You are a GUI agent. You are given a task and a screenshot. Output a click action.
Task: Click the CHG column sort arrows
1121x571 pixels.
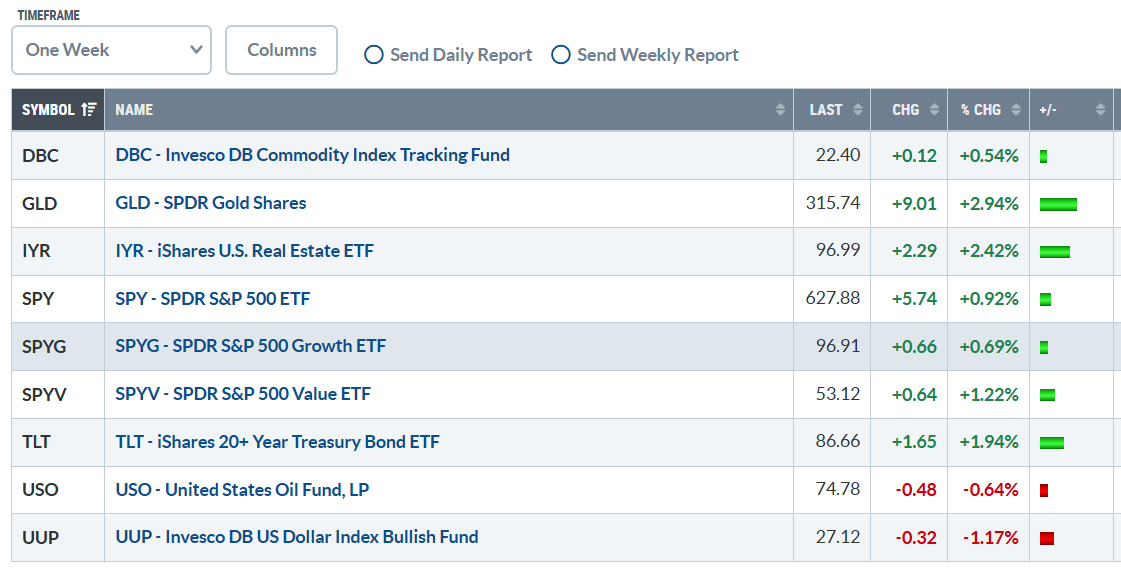point(934,109)
